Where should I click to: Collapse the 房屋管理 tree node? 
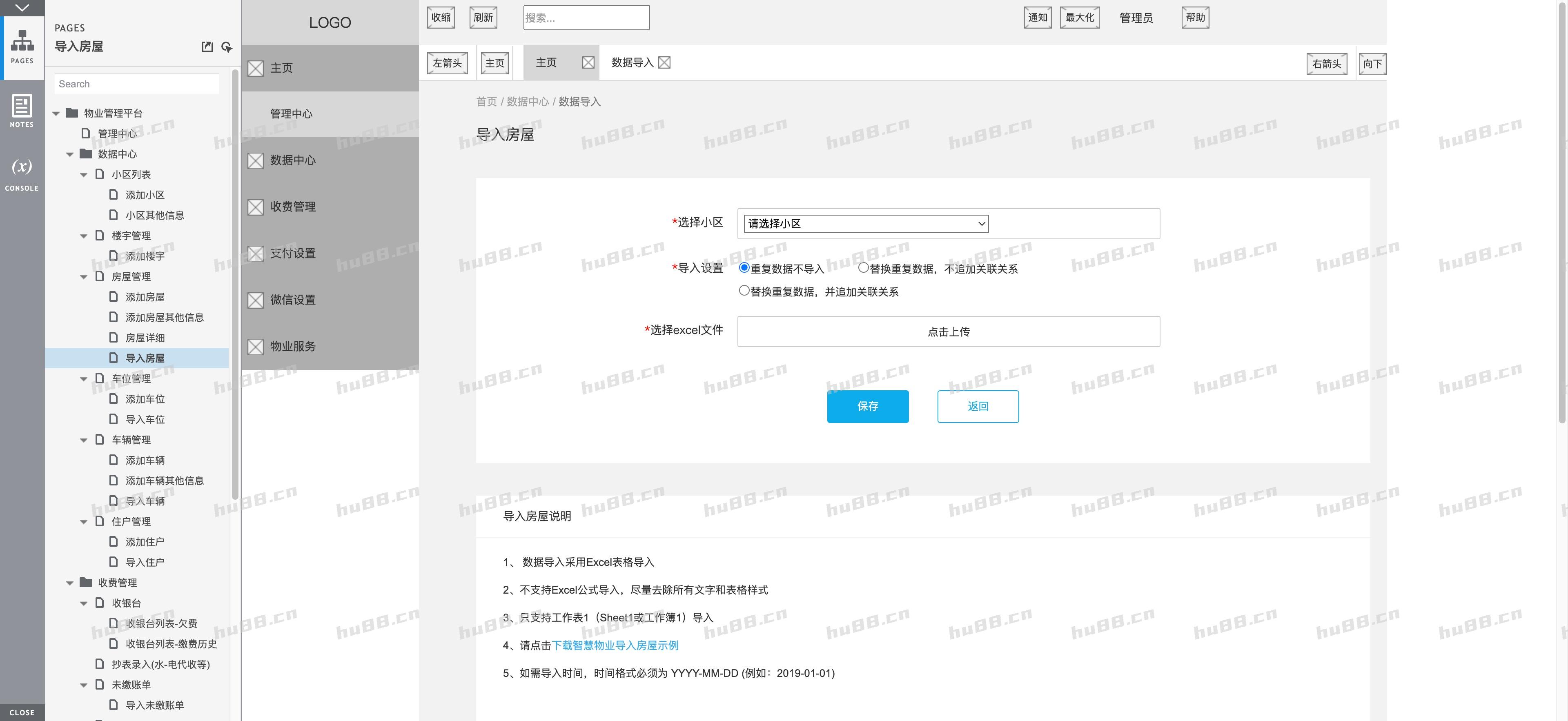click(83, 276)
